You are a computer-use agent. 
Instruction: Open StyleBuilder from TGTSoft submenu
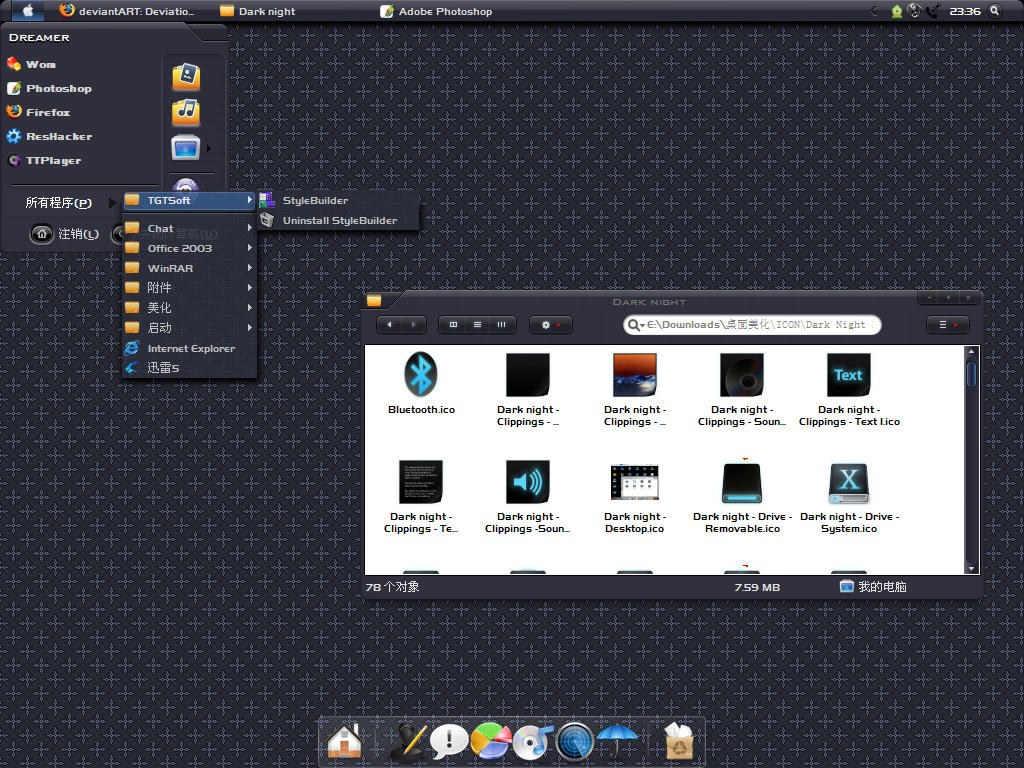pos(338,200)
